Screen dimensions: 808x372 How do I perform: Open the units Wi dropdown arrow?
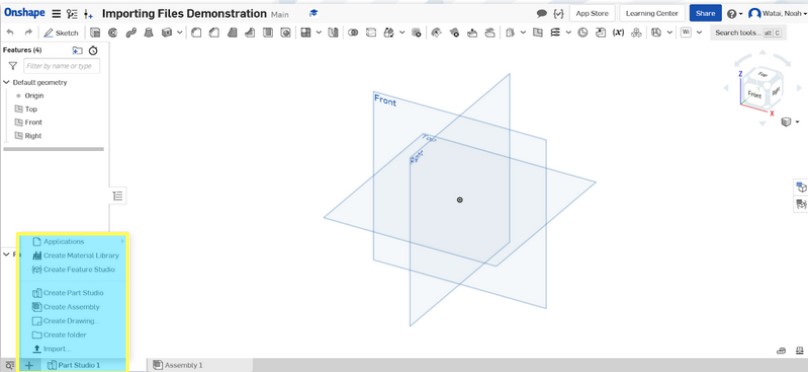point(699,32)
